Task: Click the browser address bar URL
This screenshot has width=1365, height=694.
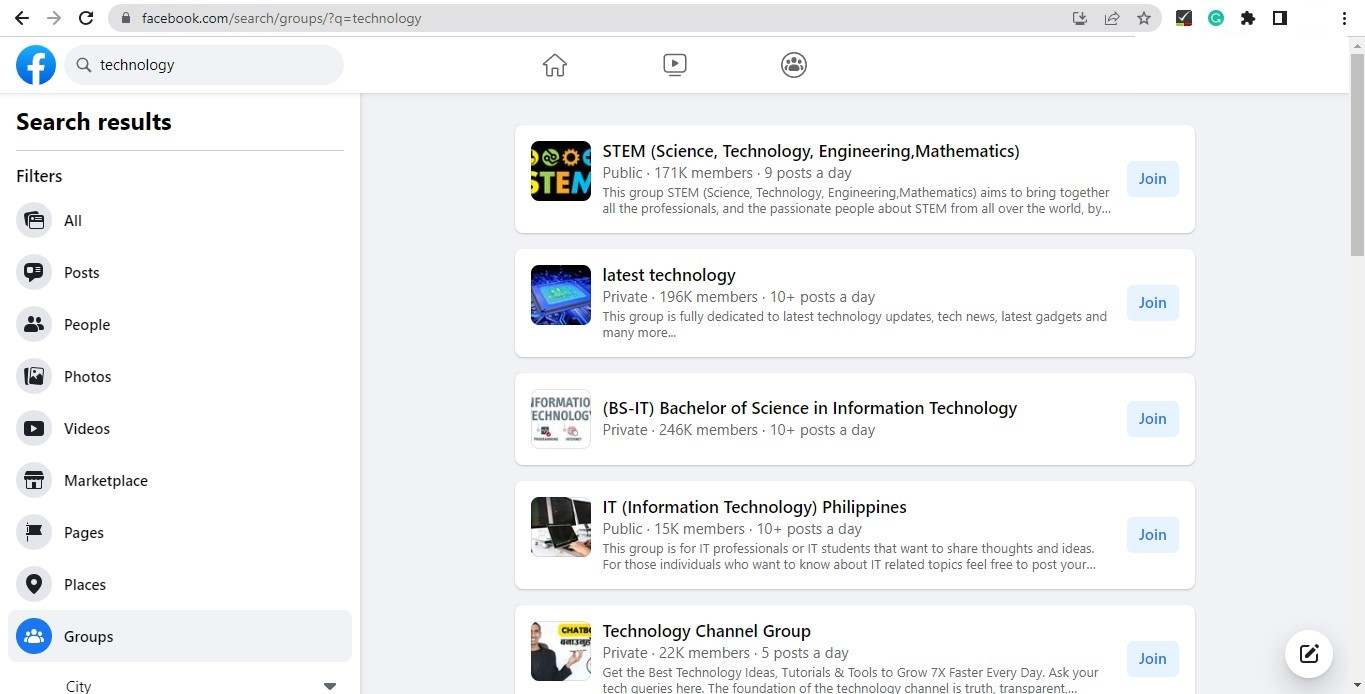Action: 281,18
